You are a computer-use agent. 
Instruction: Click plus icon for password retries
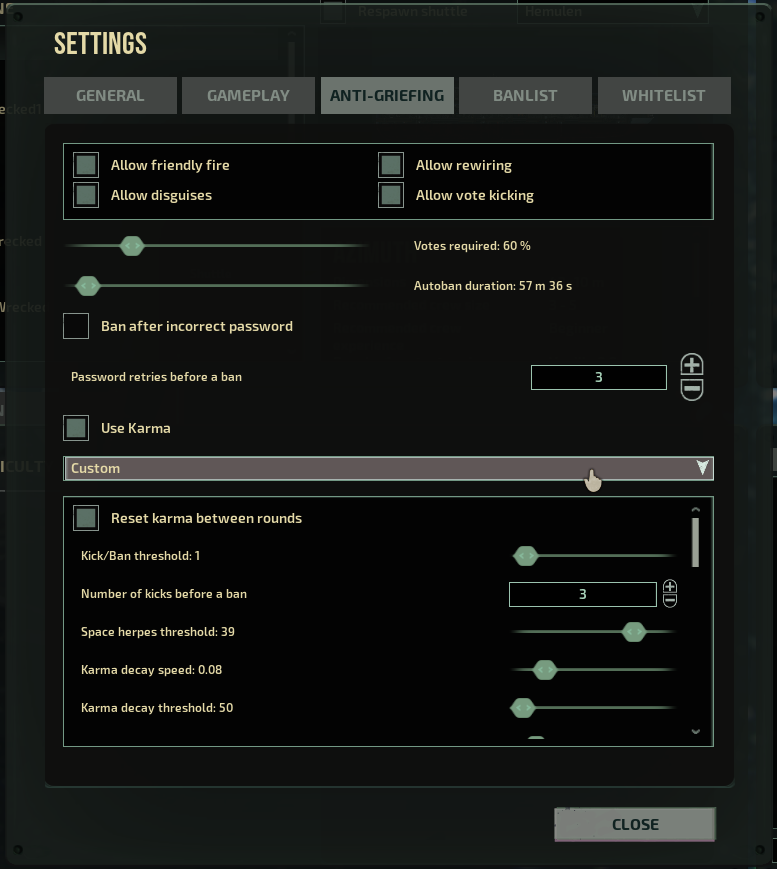click(691, 365)
